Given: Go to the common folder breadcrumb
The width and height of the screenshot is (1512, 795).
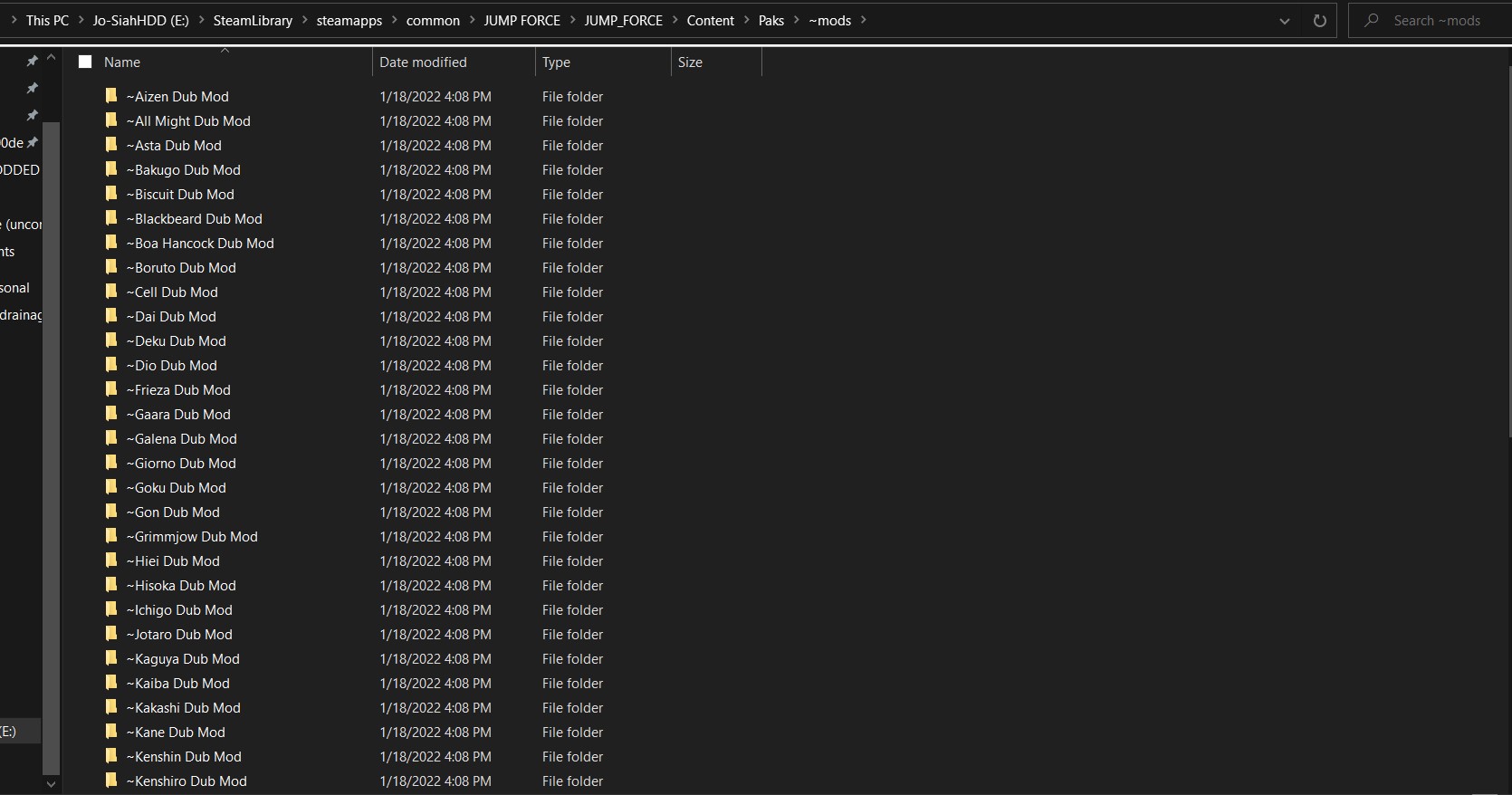Looking at the screenshot, I should pyautogui.click(x=433, y=20).
